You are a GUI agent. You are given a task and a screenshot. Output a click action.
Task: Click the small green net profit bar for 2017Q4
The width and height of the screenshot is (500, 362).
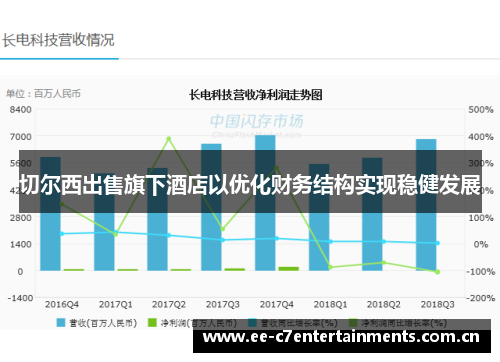pos(289,269)
